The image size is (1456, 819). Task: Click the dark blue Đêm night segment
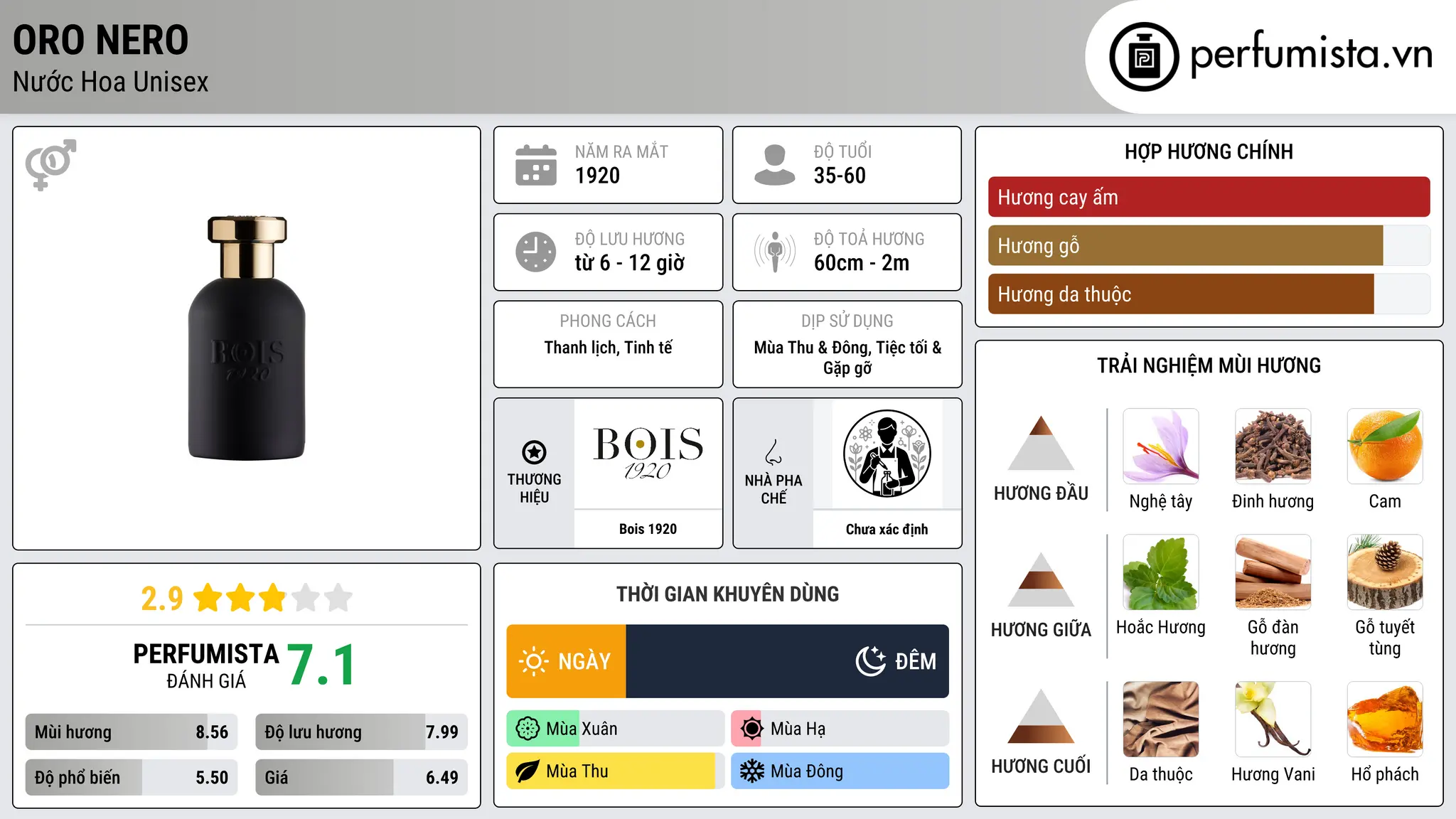(x=788, y=661)
